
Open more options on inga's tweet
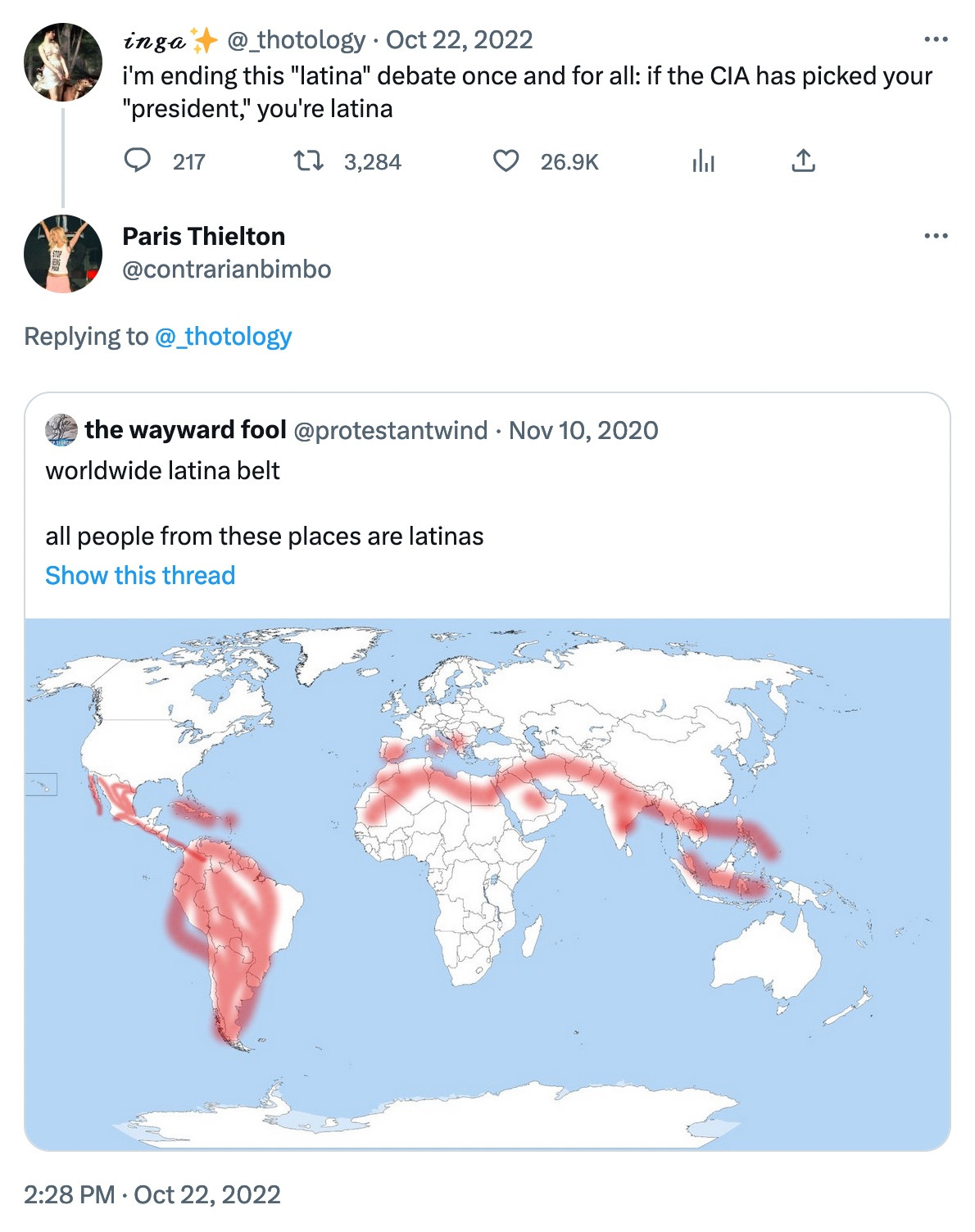935,39
